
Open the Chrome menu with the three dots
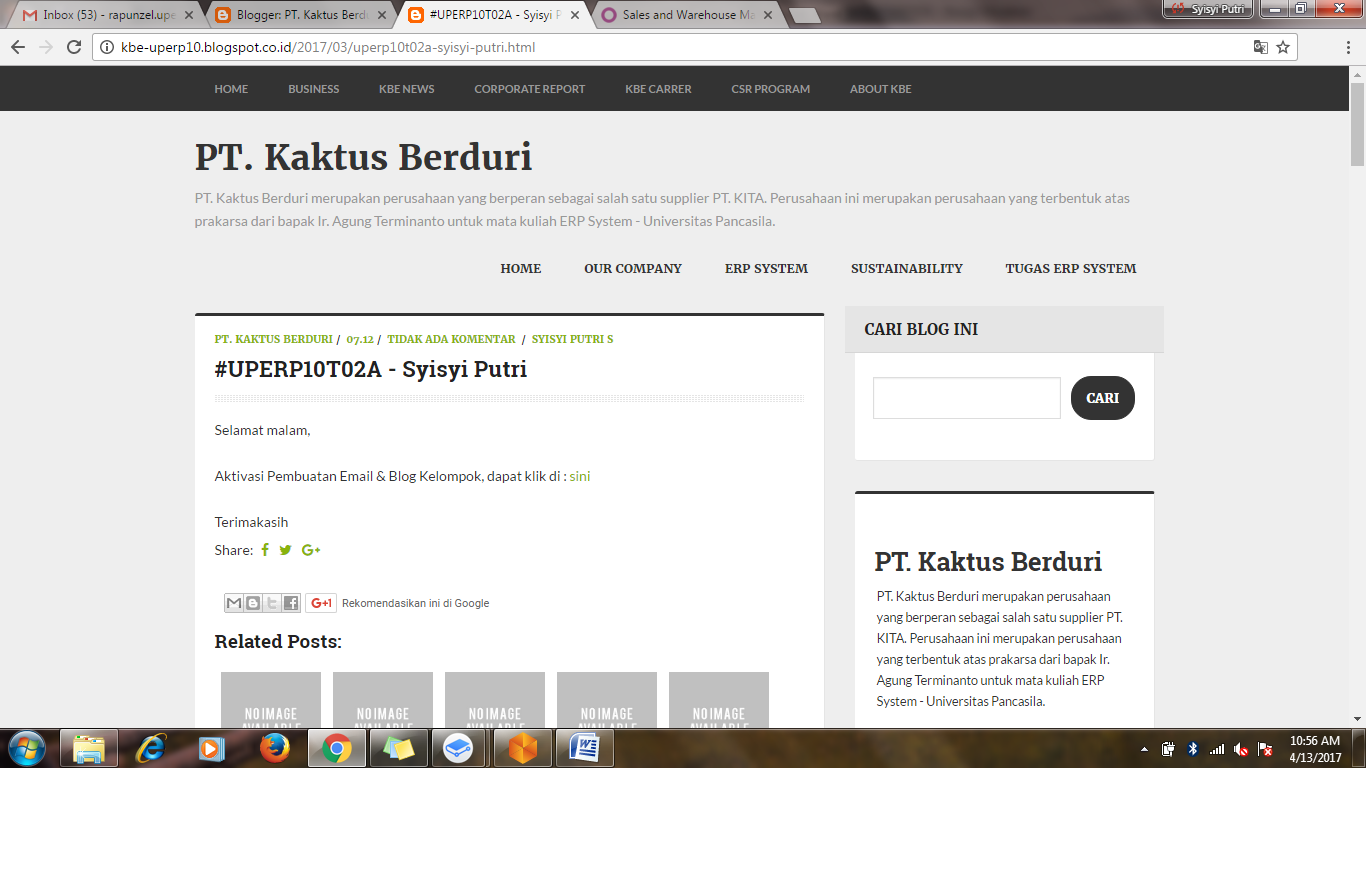click(1346, 47)
